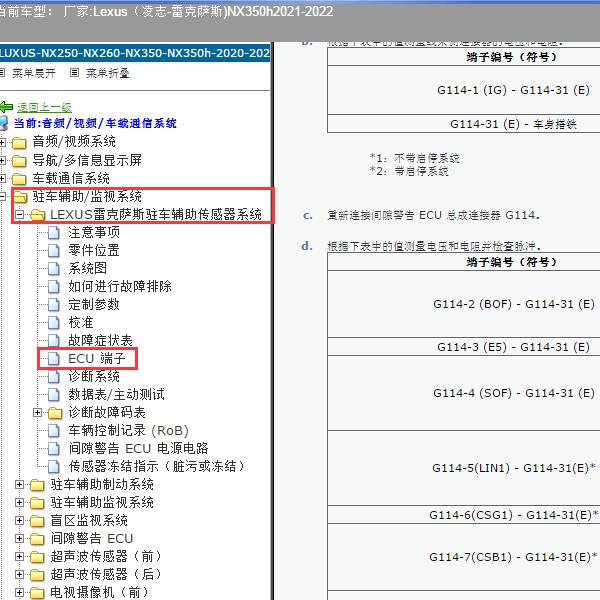Click the G114-31 (E) - 车身搭铁 cell
Image resolution: width=600 pixels, height=600 pixels.
point(513,124)
